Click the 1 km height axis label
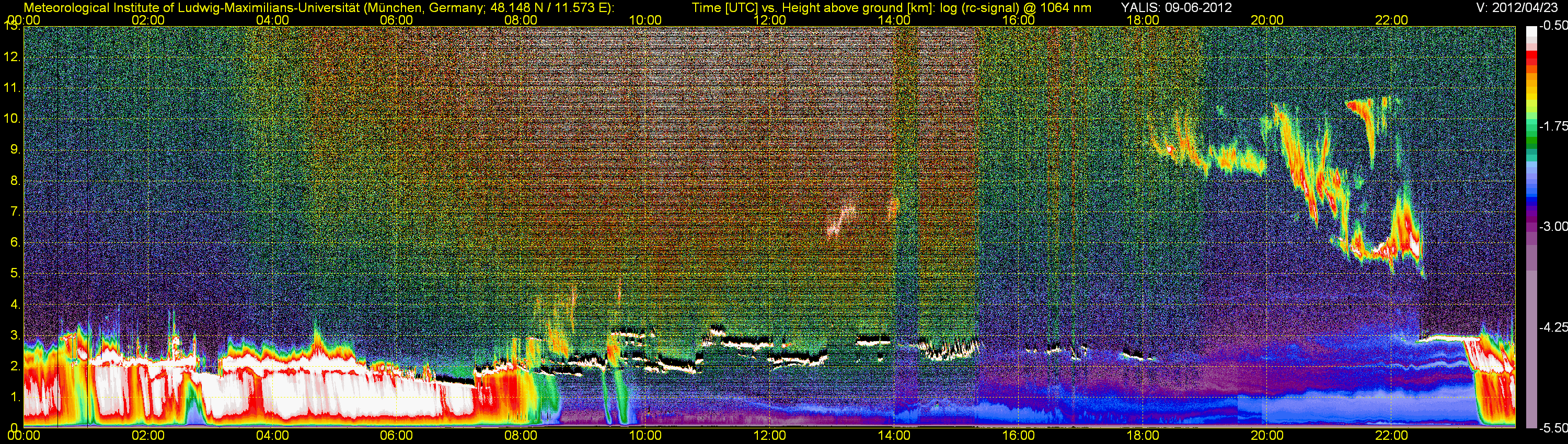The image size is (1568, 444). (15, 396)
